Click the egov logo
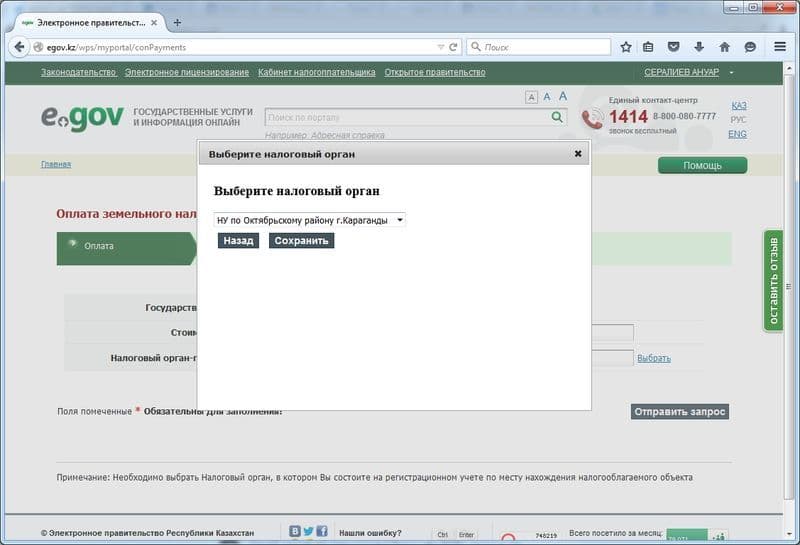Screen dimensions: 800x545 click(x=82, y=117)
